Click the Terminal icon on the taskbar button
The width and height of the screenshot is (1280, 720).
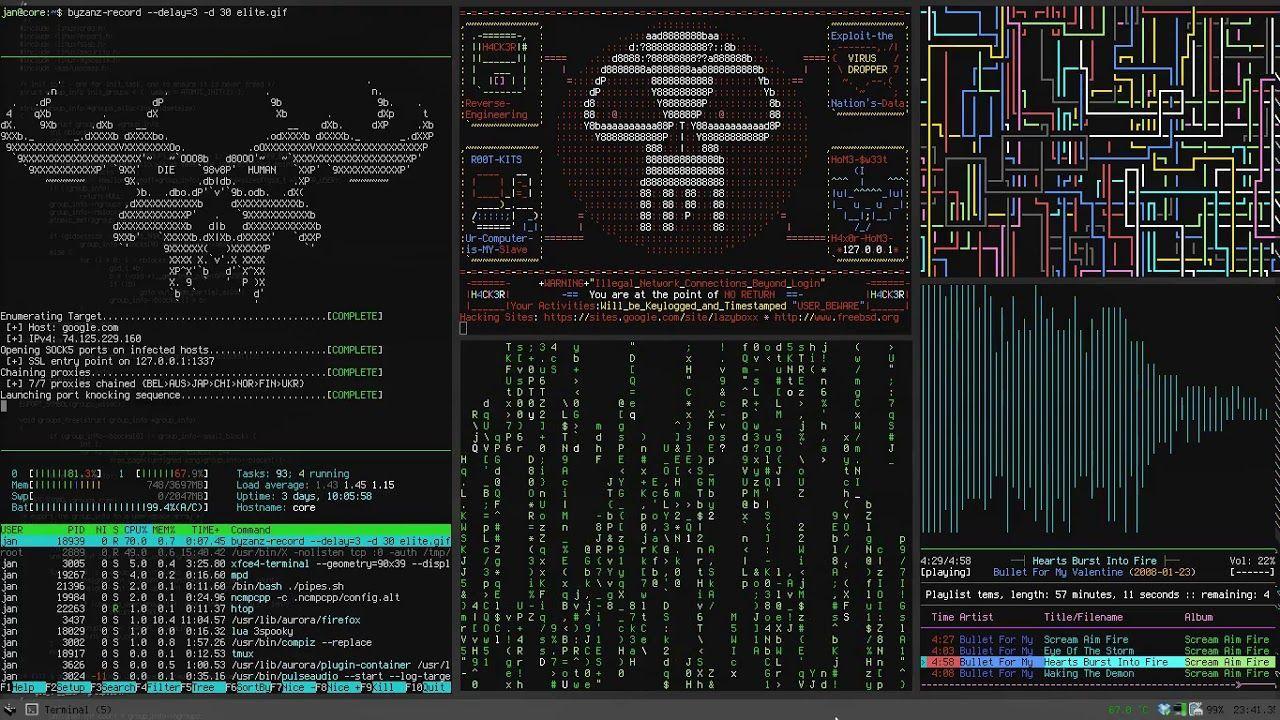[x=32, y=709]
